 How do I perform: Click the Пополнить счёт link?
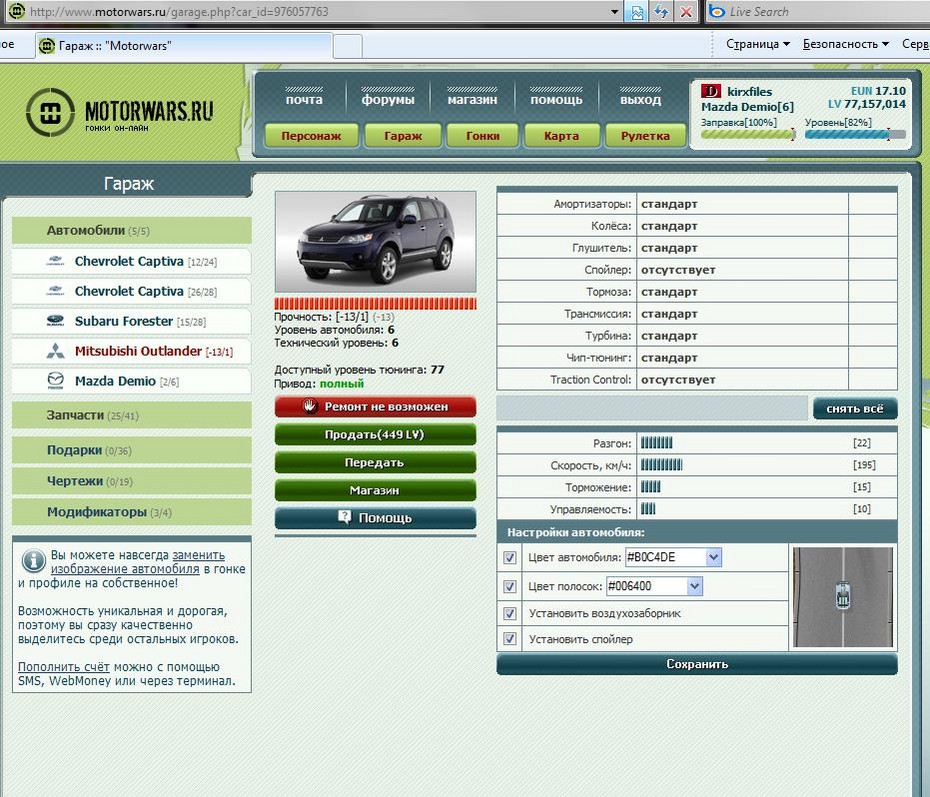(x=63, y=667)
